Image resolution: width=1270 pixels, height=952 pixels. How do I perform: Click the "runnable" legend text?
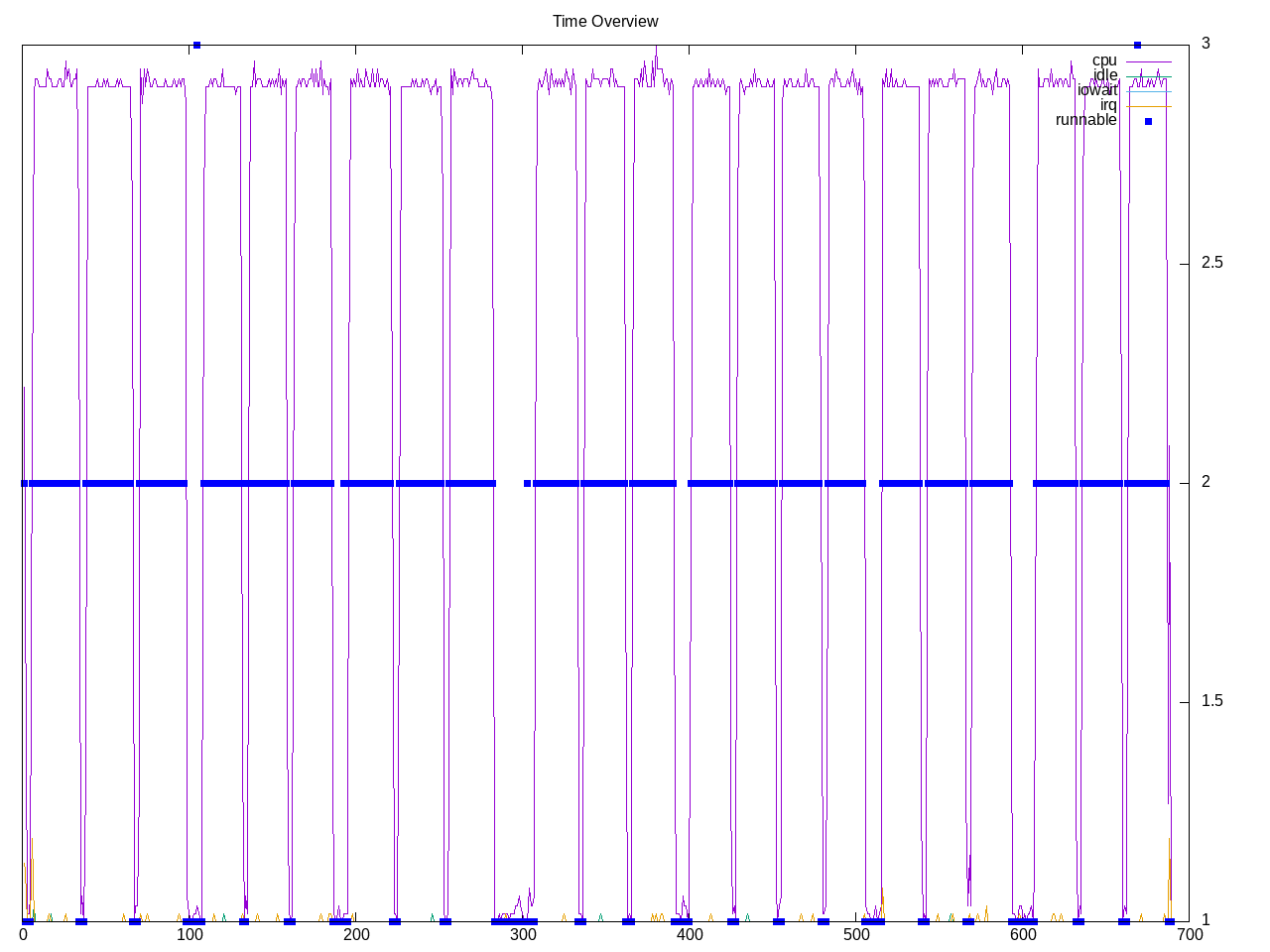[1085, 120]
